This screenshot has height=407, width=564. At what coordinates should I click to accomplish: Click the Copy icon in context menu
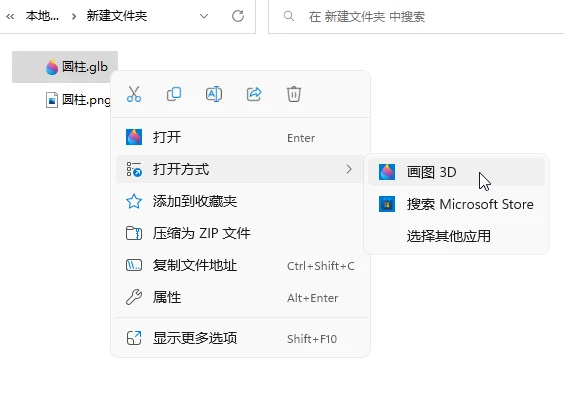(x=174, y=94)
